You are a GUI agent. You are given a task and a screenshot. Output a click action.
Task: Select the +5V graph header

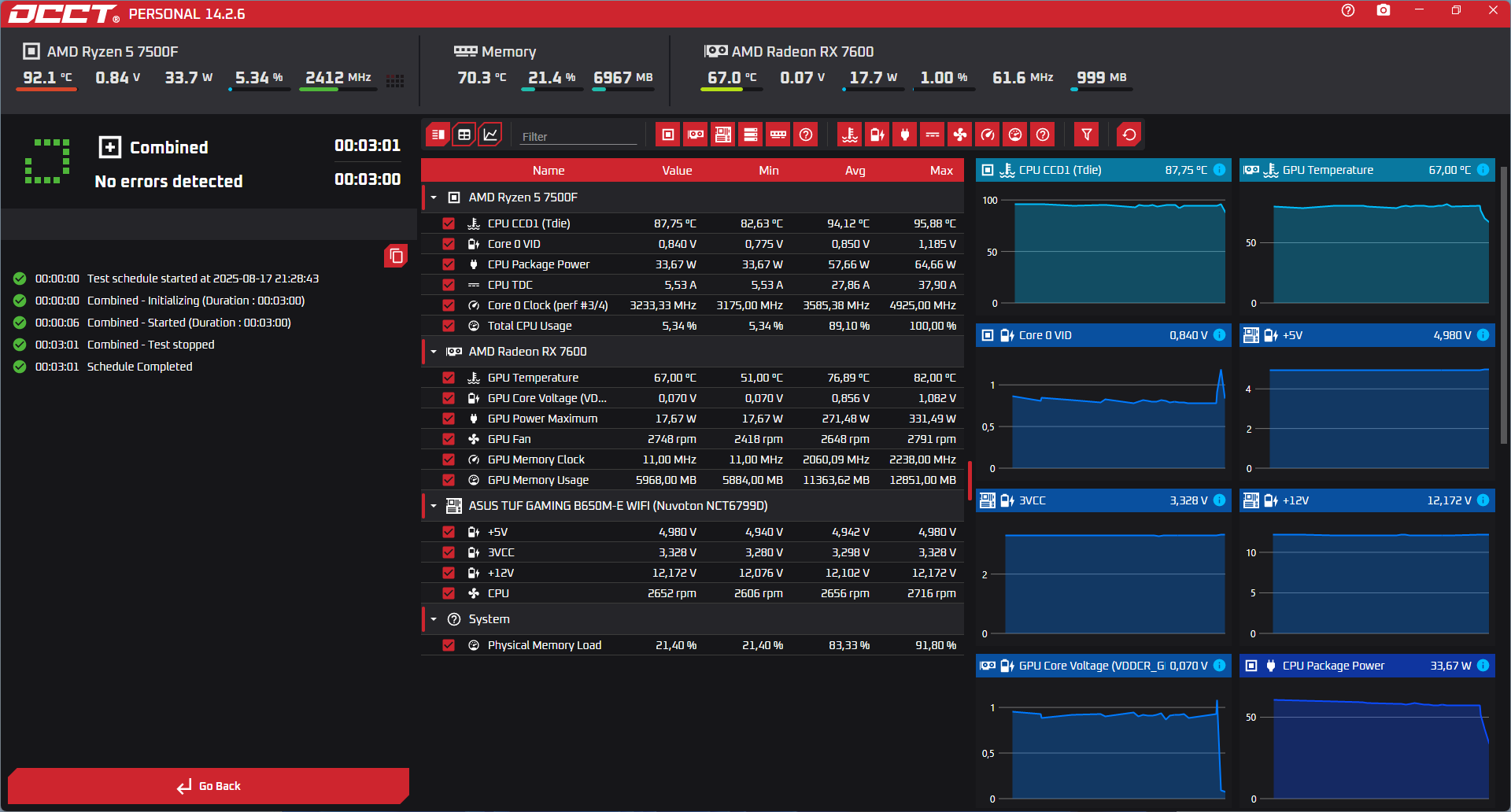[1367, 335]
